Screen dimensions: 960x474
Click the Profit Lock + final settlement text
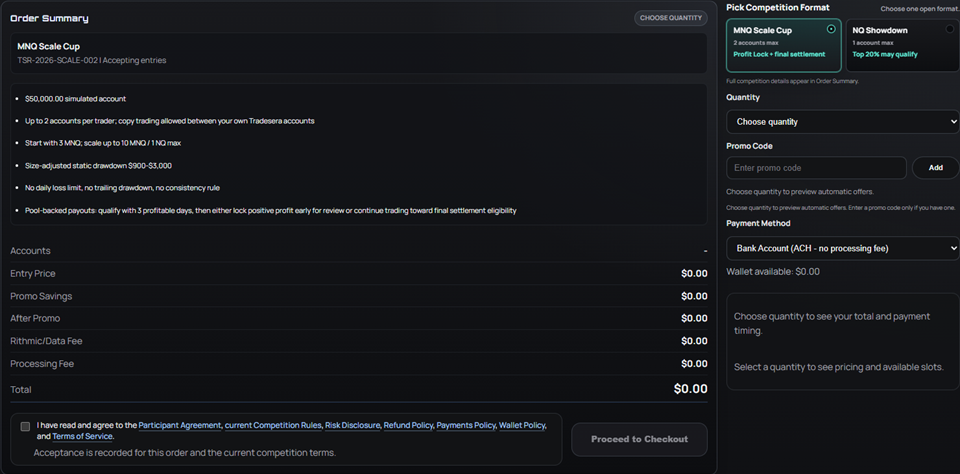coord(779,54)
